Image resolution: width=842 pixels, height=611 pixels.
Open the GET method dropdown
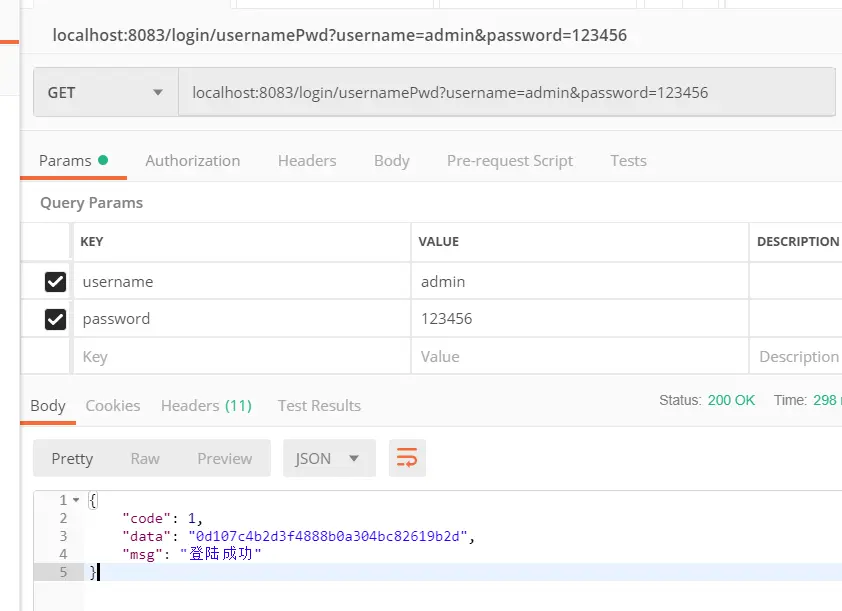pyautogui.click(x=105, y=92)
